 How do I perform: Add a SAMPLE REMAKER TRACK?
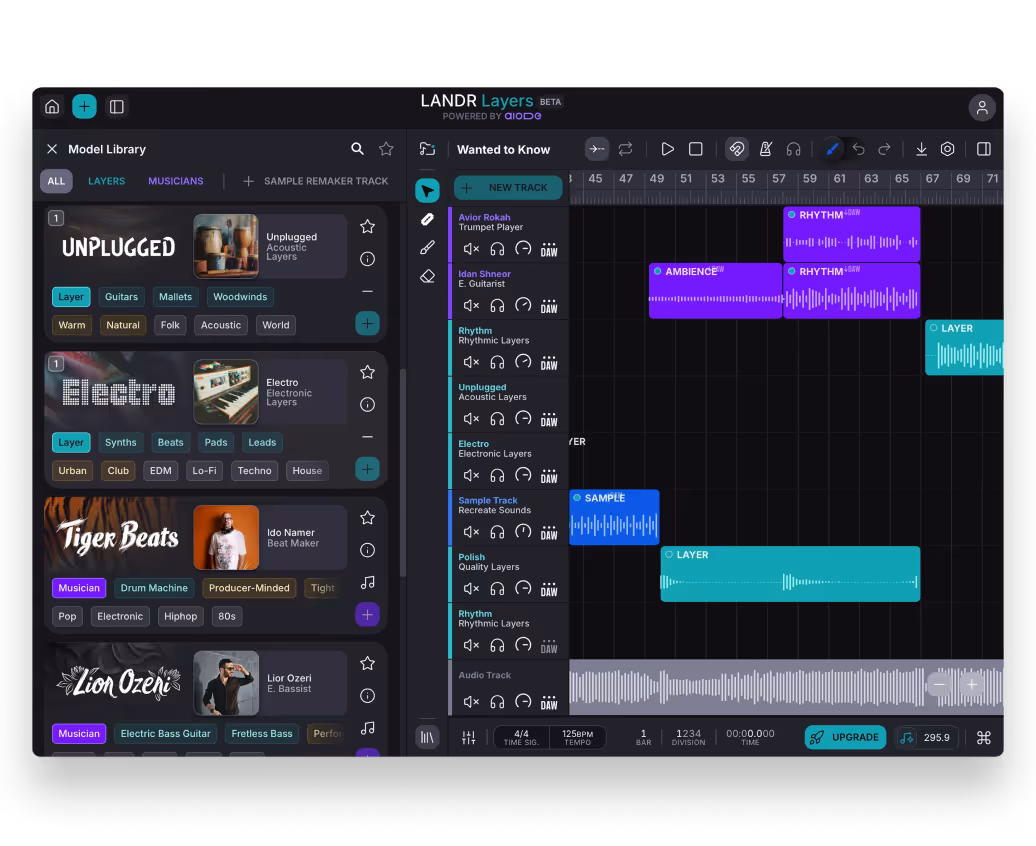coord(316,181)
